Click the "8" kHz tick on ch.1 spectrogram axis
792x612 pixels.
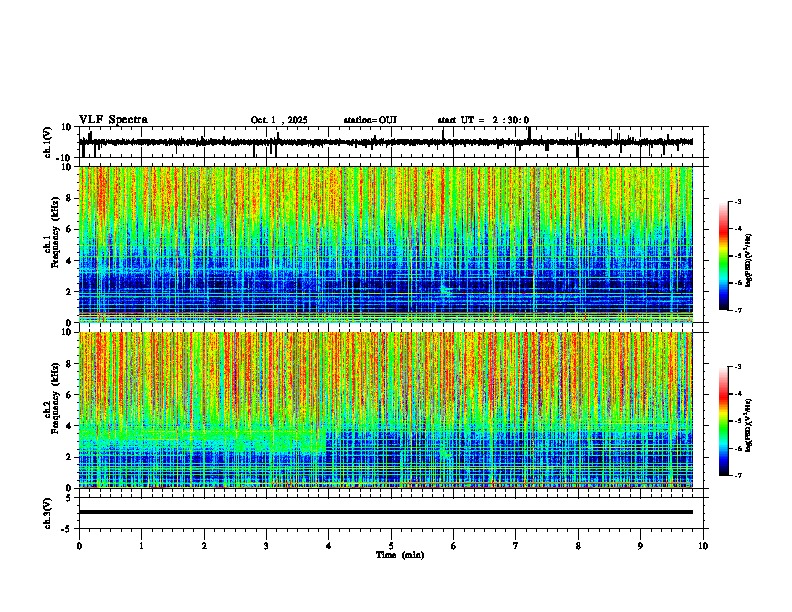point(70,198)
